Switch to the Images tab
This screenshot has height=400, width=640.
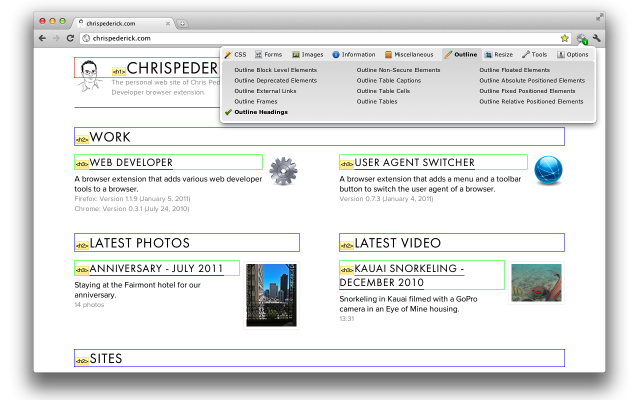(308, 54)
